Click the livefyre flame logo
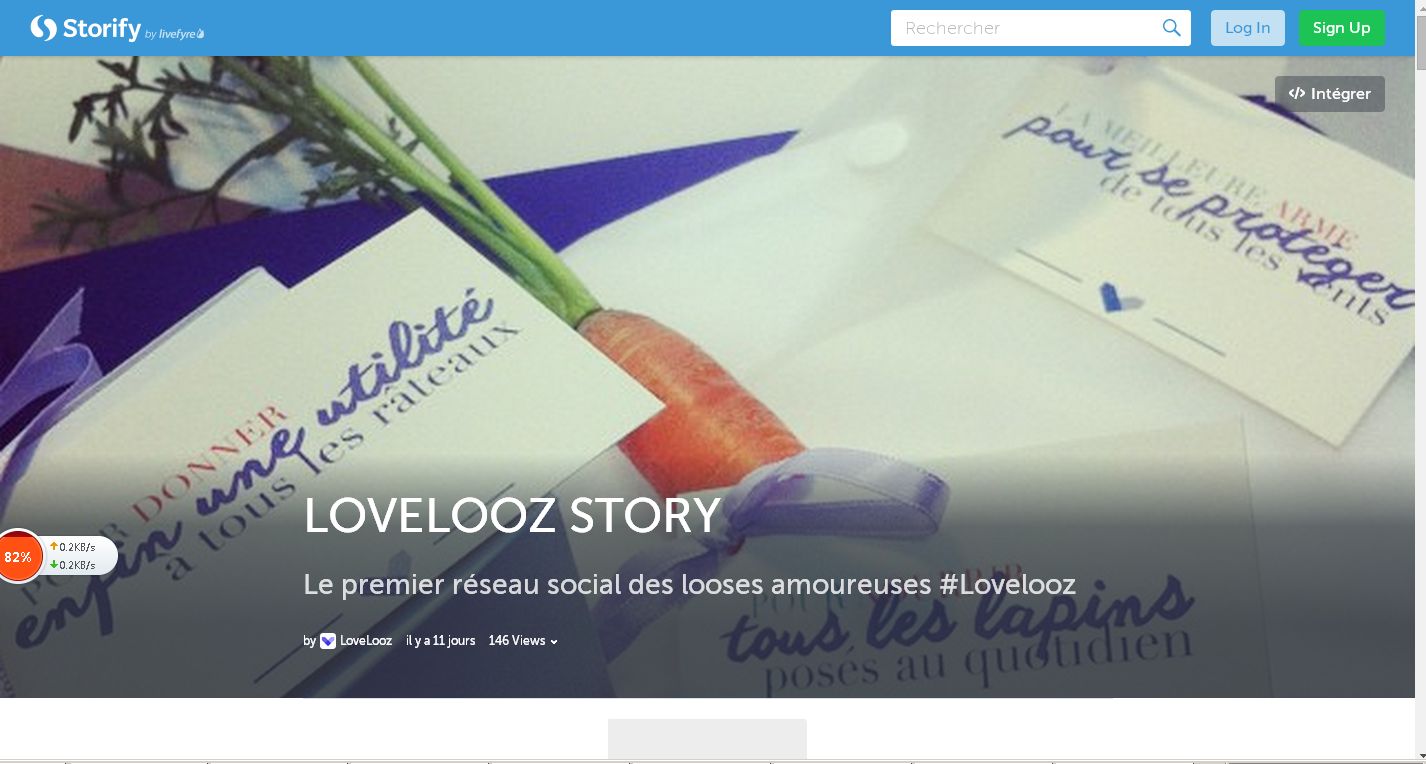This screenshot has width=1426, height=764. pos(201,34)
